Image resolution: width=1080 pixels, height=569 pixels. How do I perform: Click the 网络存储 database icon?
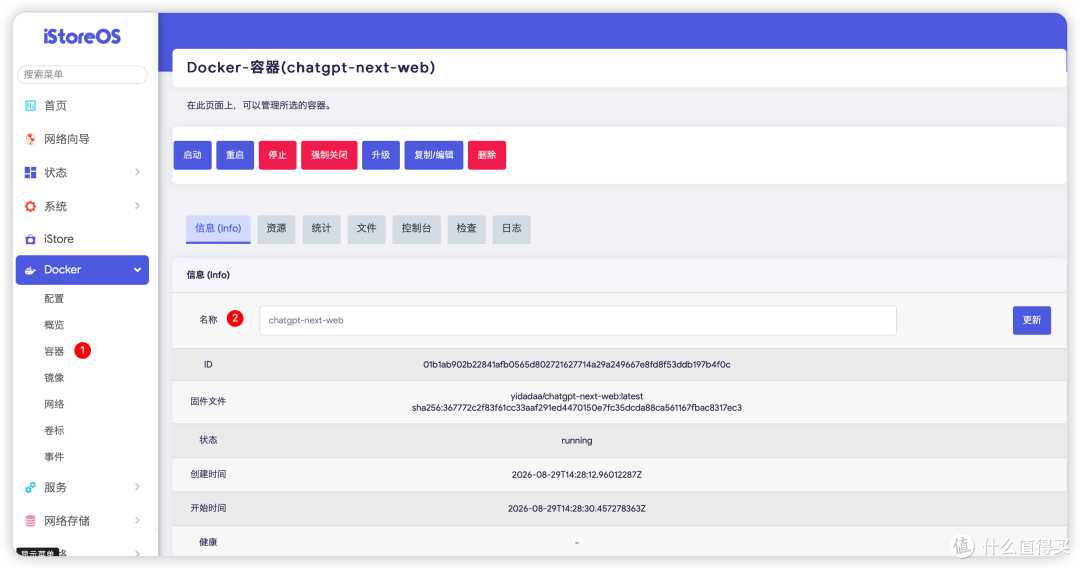click(30, 521)
